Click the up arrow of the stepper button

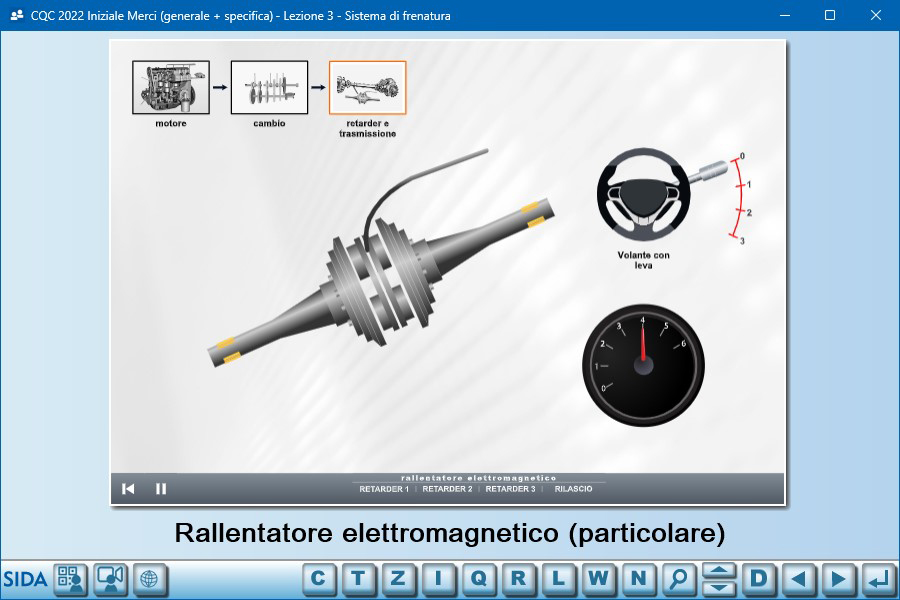[x=719, y=571]
